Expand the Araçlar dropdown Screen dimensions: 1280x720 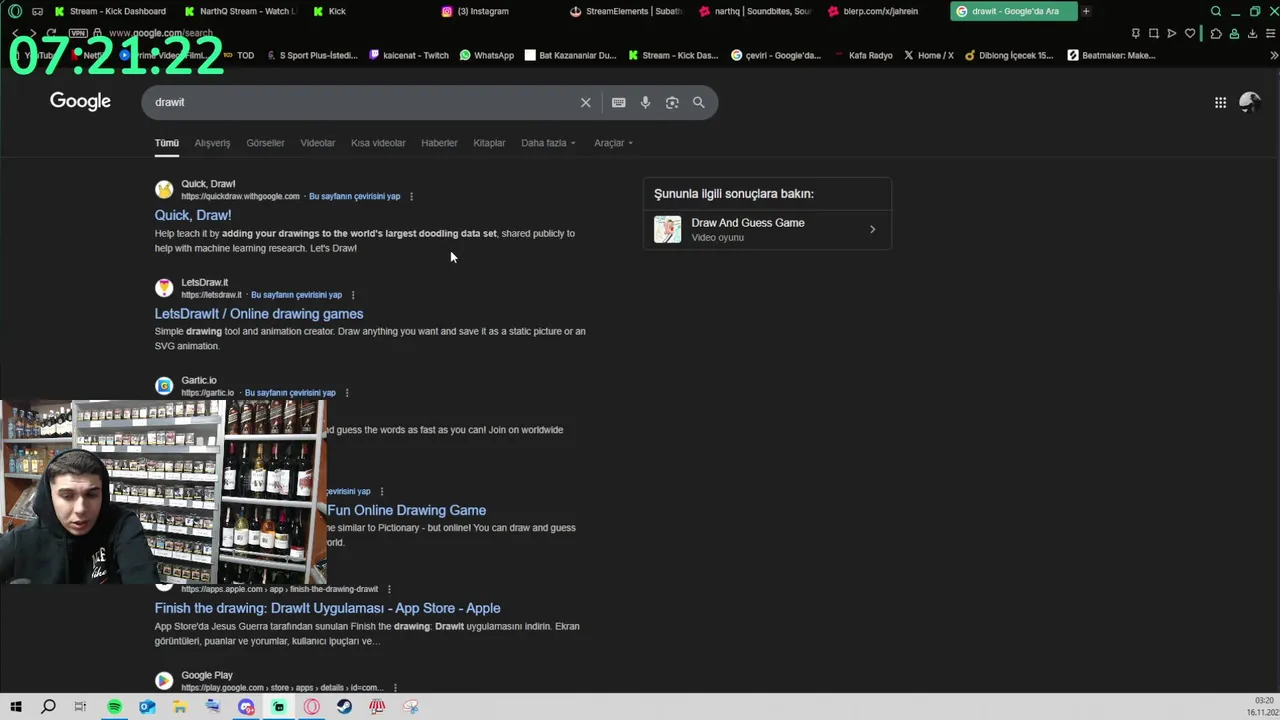613,143
